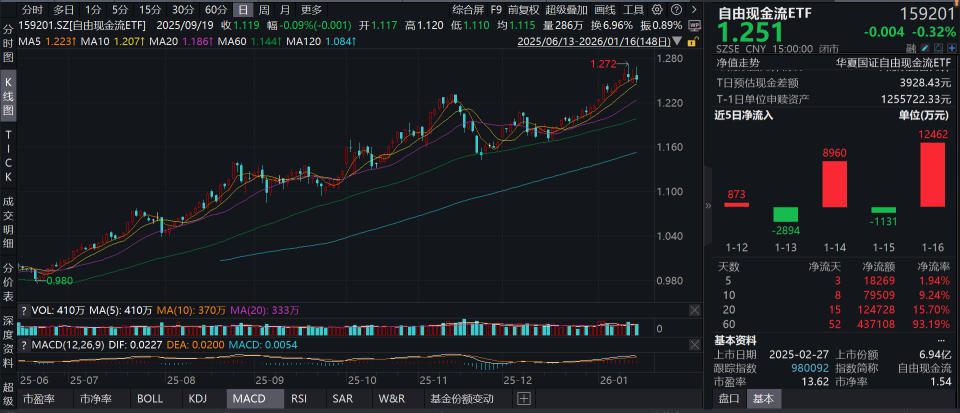960x413 pixels.
Task: Open VOL indicator help question mark
Action: (x=24, y=310)
